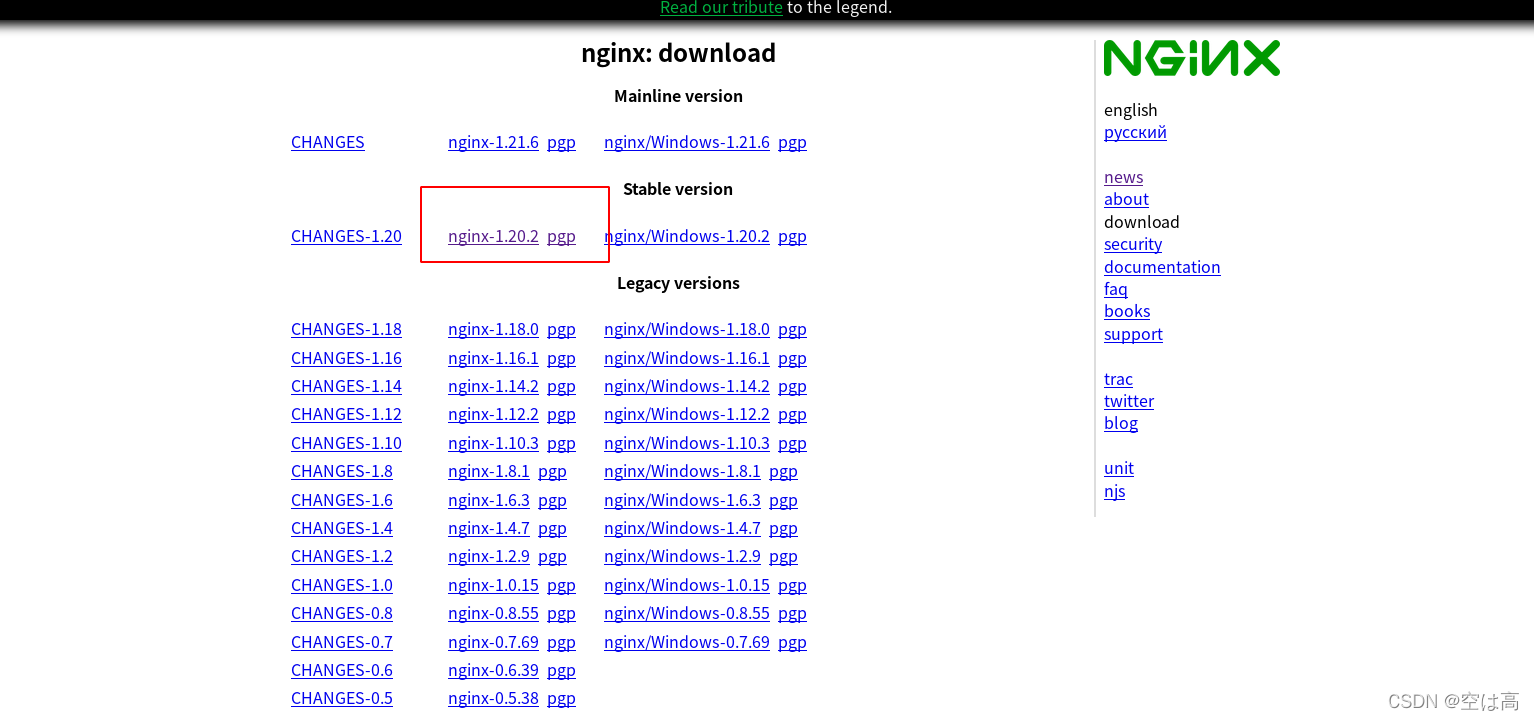The image size is (1534, 721).
Task: Download nginx-1.21.6 source
Action: coord(493,142)
